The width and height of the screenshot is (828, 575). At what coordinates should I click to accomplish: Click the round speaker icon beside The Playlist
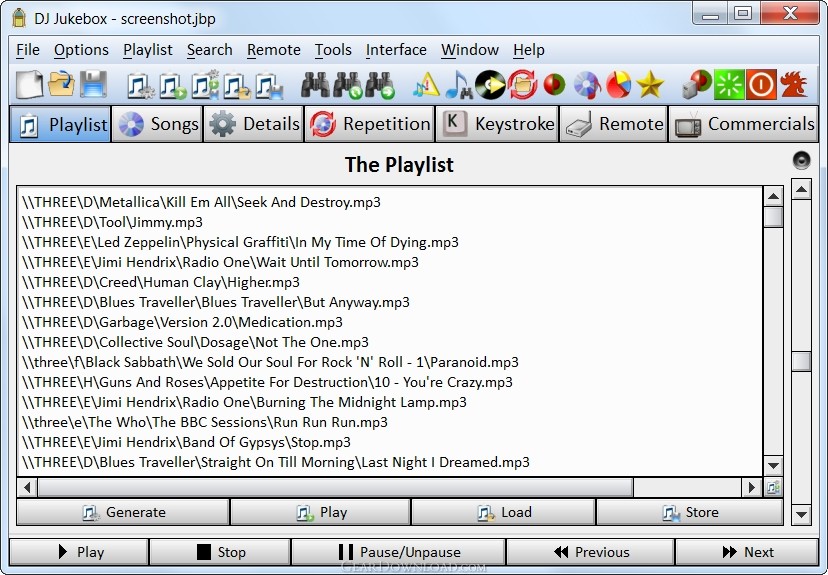point(801,160)
